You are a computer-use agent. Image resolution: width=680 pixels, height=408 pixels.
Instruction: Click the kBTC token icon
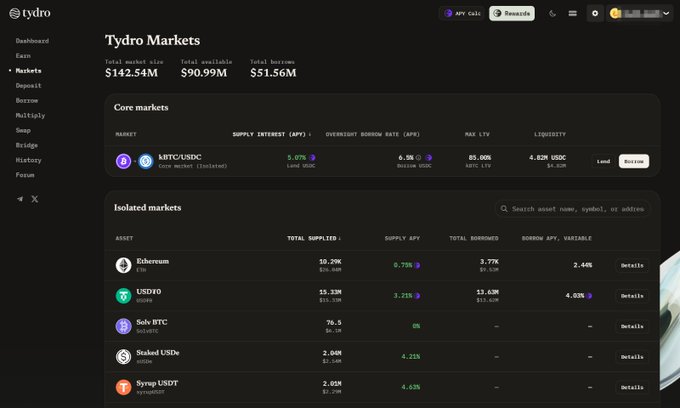tap(124, 161)
